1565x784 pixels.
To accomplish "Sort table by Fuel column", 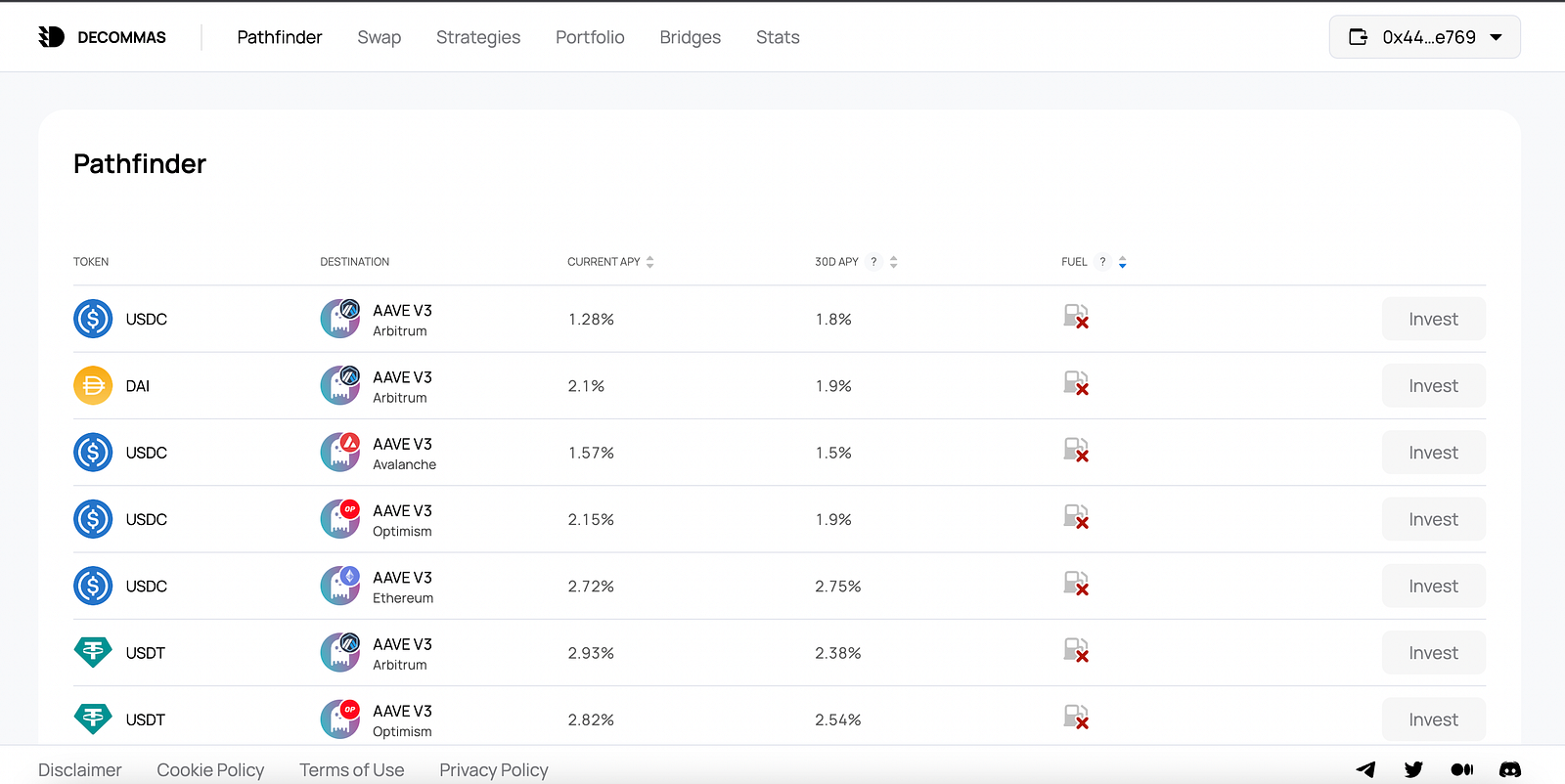I will click(x=1123, y=262).
